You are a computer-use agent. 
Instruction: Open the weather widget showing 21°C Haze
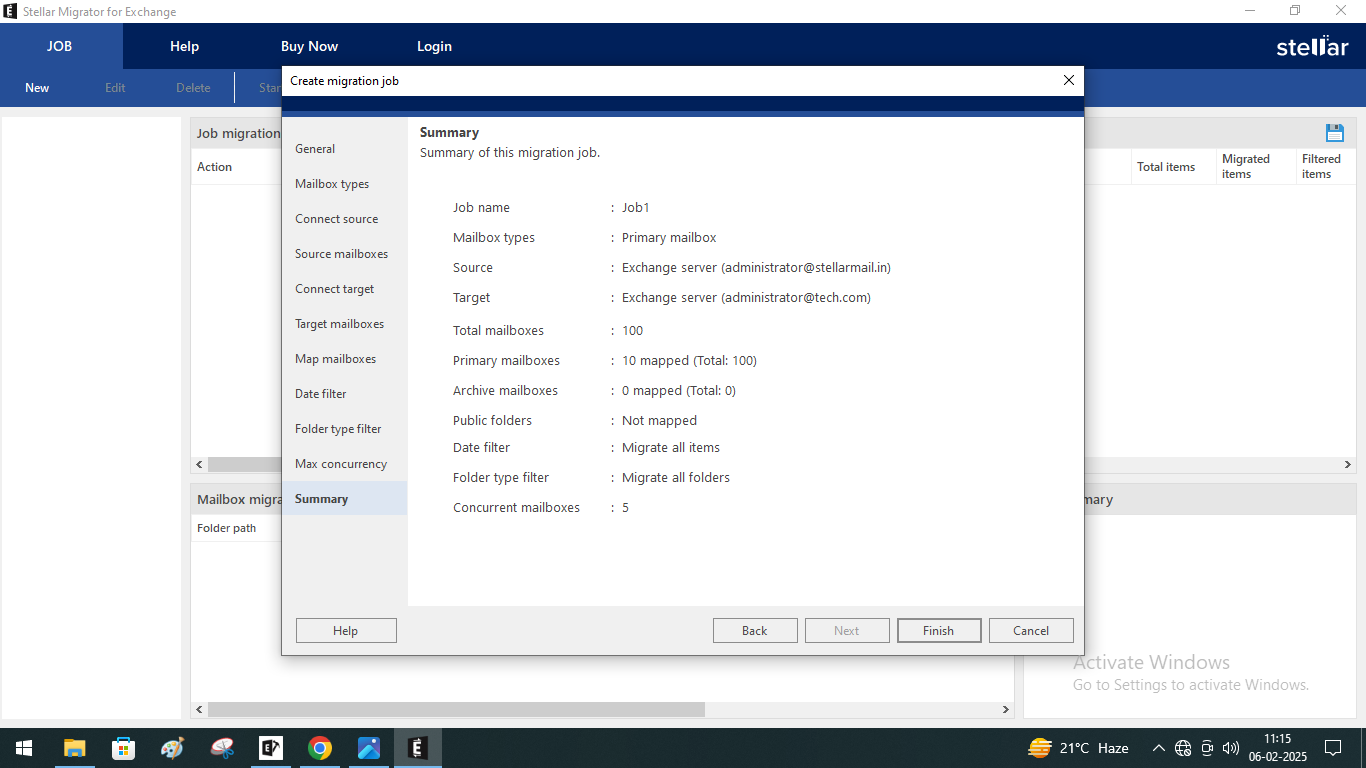point(1079,748)
